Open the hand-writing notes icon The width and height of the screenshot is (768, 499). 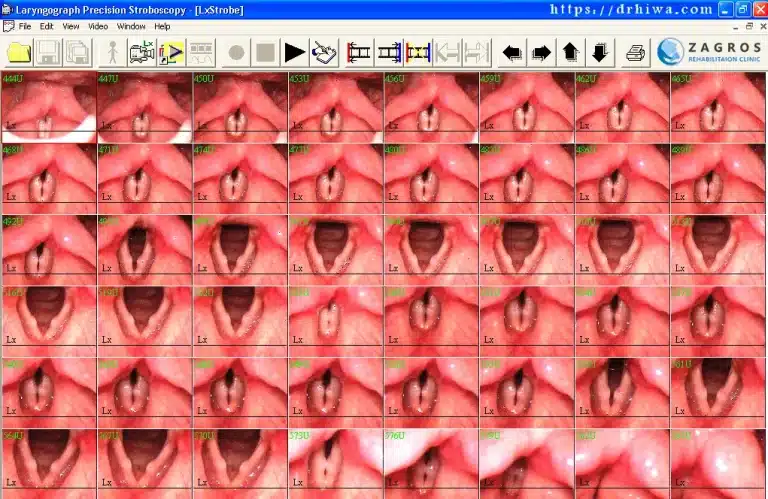[324, 52]
